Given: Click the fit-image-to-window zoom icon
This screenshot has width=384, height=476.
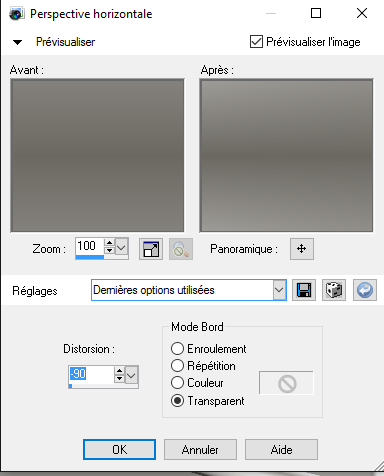Looking at the screenshot, I should click(x=151, y=249).
